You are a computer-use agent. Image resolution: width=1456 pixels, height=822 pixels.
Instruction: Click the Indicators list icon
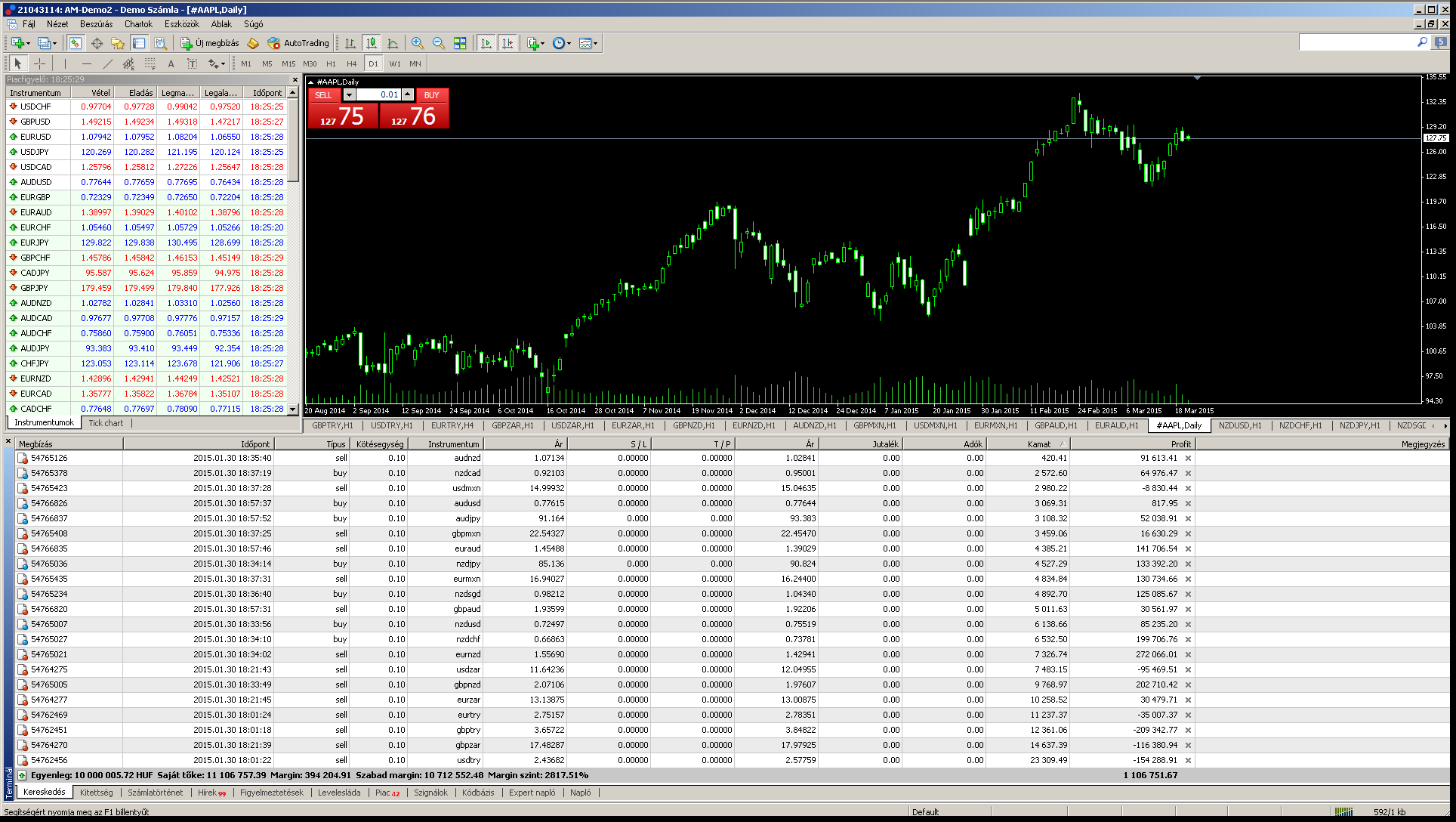point(533,43)
